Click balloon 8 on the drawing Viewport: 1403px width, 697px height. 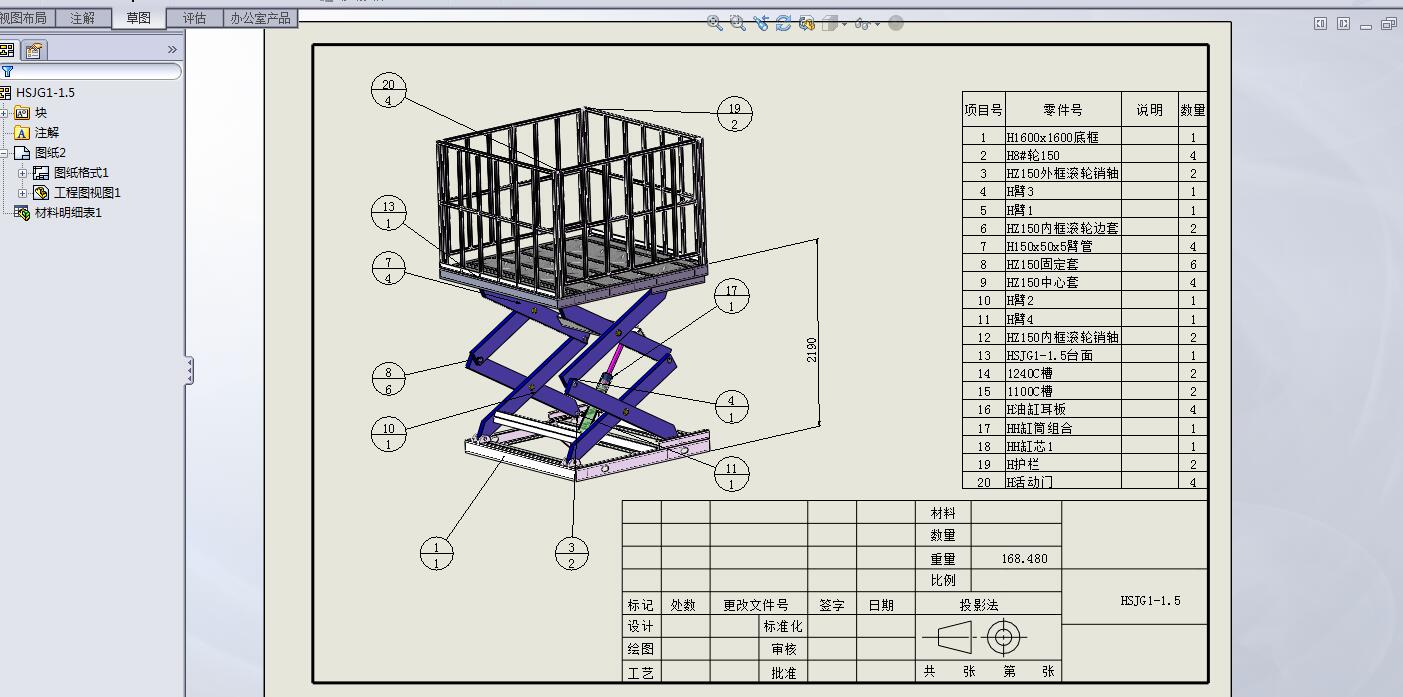tap(388, 380)
